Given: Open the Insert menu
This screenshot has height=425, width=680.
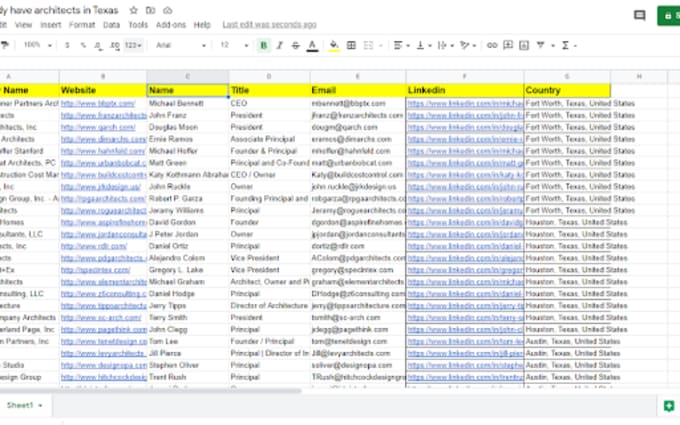Looking at the screenshot, I should pyautogui.click(x=51, y=25).
